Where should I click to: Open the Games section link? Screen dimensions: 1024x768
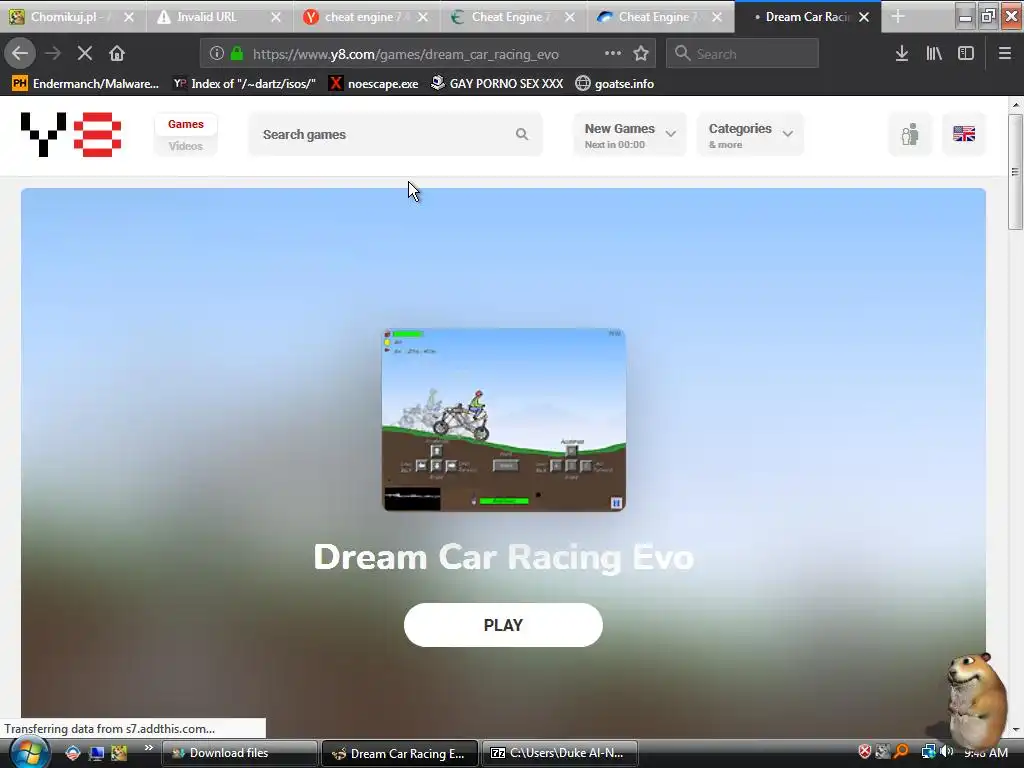tap(185, 124)
